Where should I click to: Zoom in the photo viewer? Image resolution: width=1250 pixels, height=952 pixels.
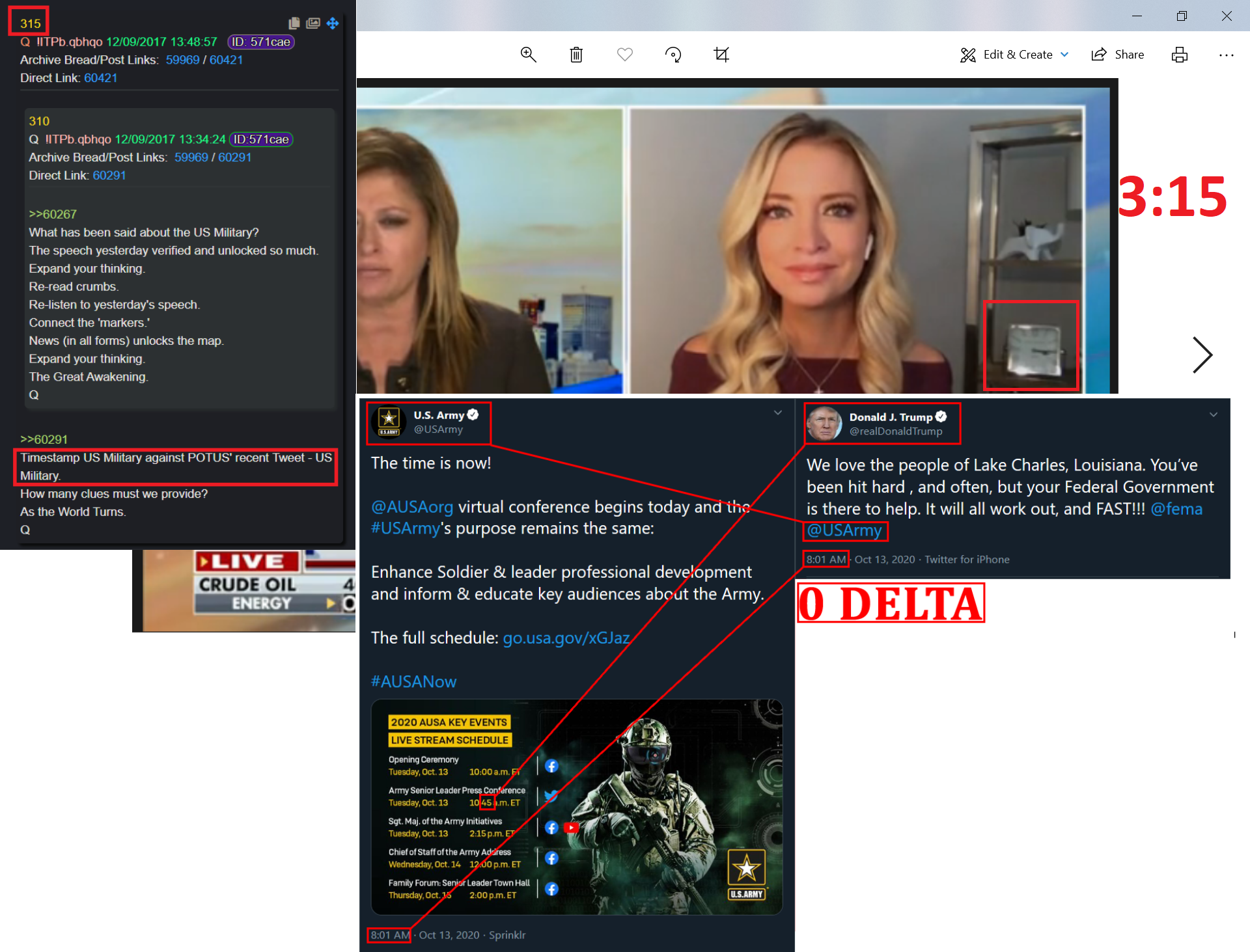tap(528, 55)
